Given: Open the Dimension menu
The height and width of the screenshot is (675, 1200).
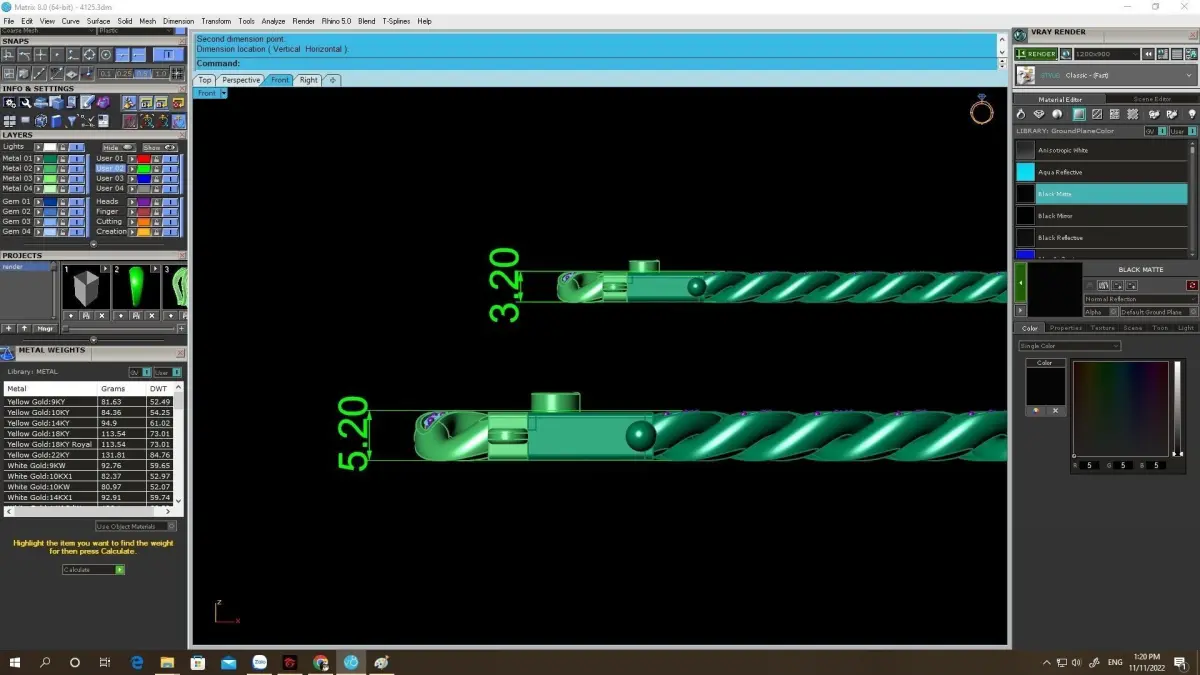Looking at the screenshot, I should point(178,21).
